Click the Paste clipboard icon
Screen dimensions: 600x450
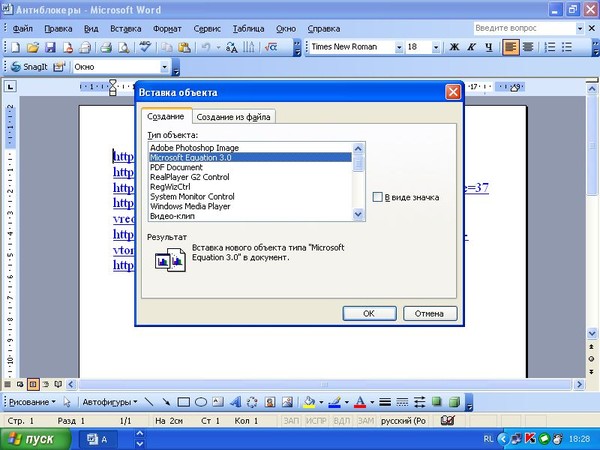184,47
